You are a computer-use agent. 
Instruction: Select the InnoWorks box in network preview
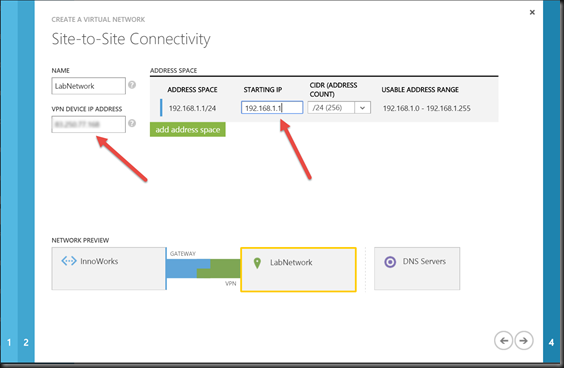pos(108,268)
